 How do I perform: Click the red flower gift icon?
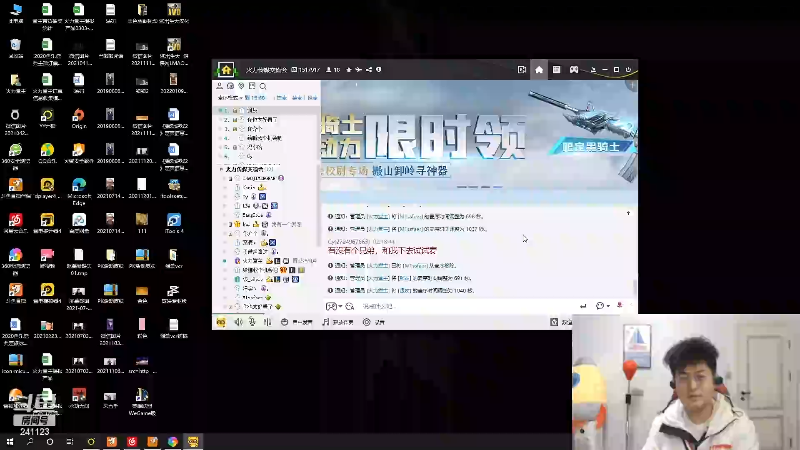[x=620, y=306]
